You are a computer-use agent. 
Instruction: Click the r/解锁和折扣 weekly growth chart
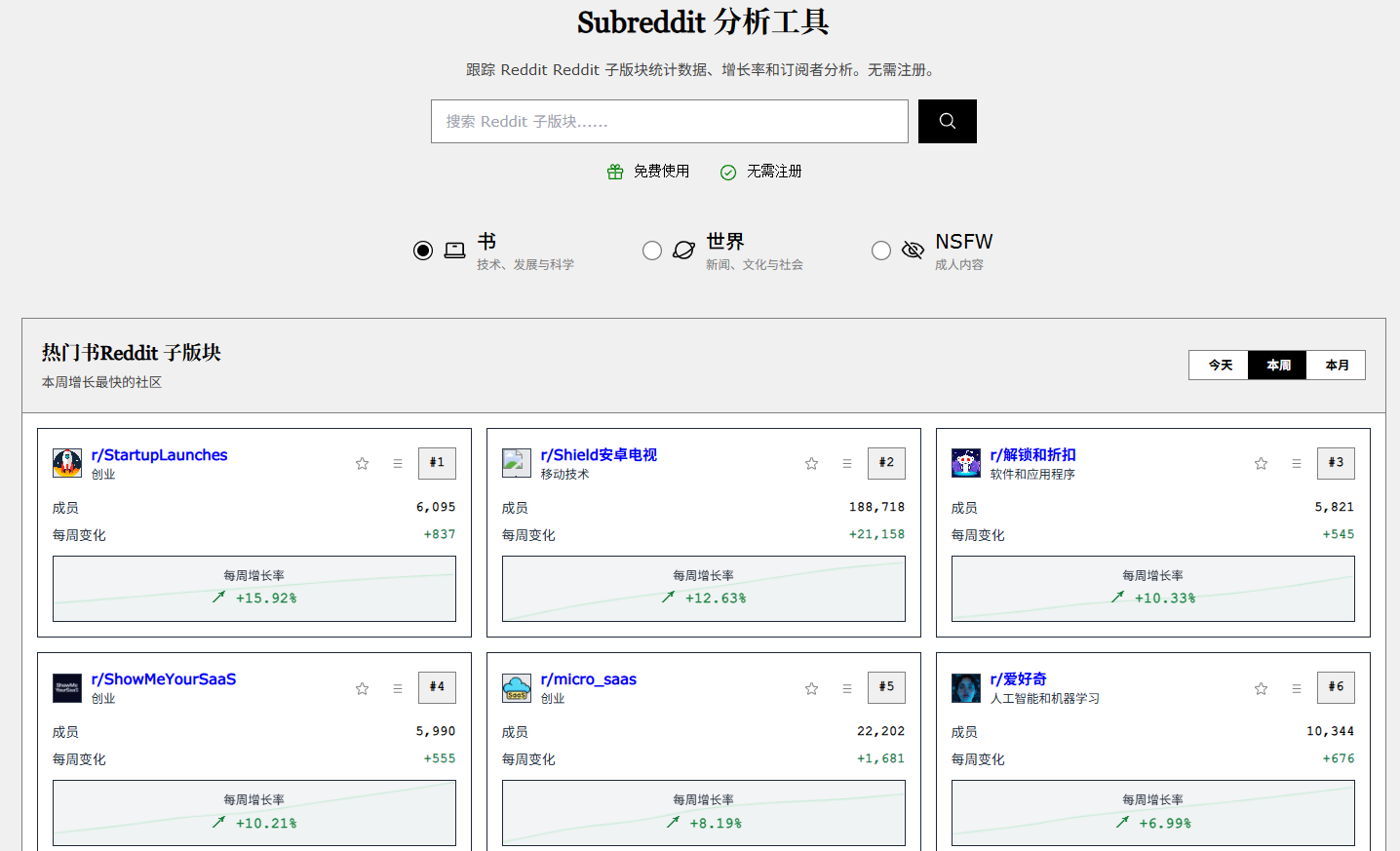(x=1152, y=589)
